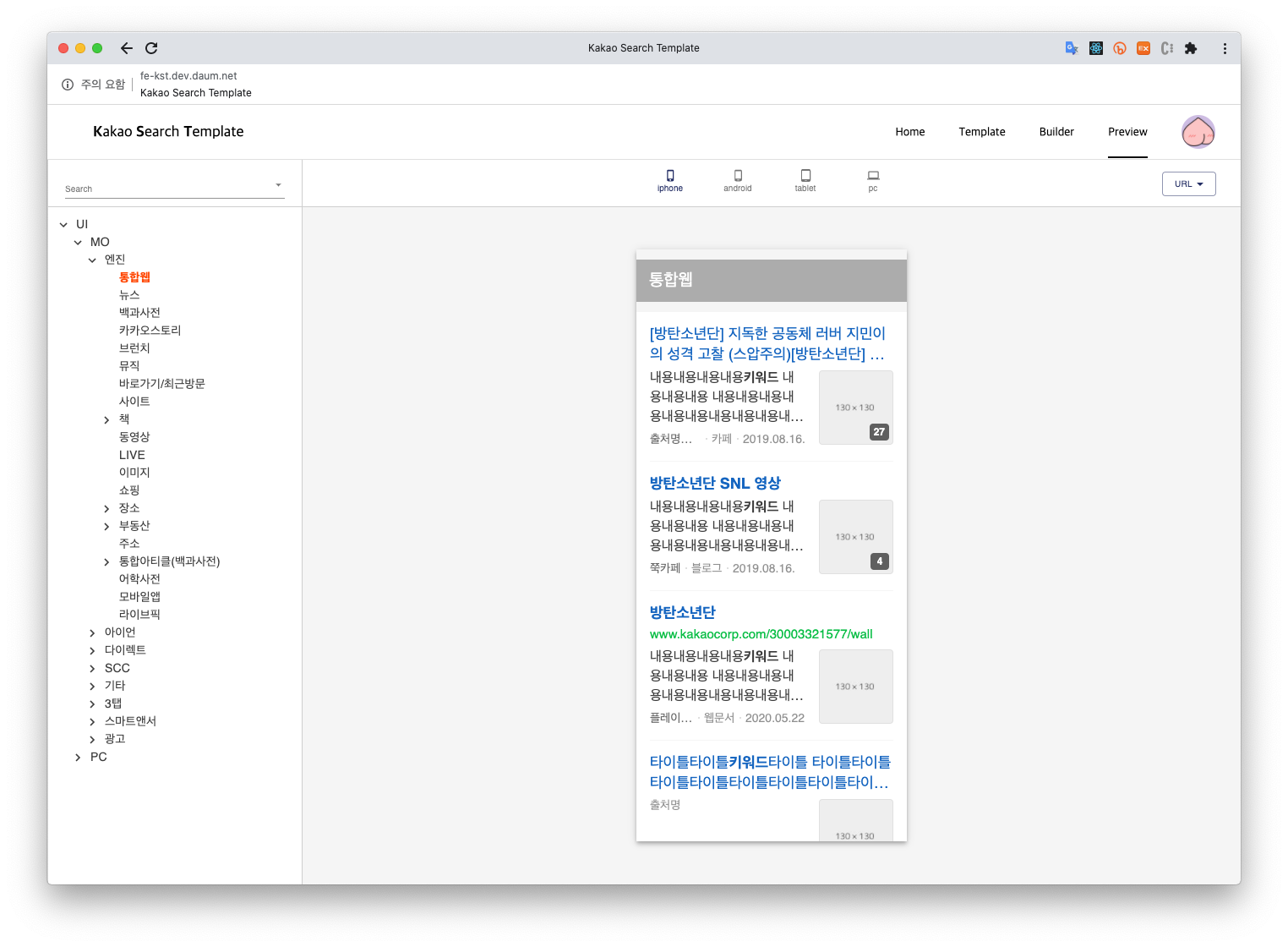This screenshot has height=947, width=1288.
Task: Select LIVE in the tree
Action: pos(132,455)
